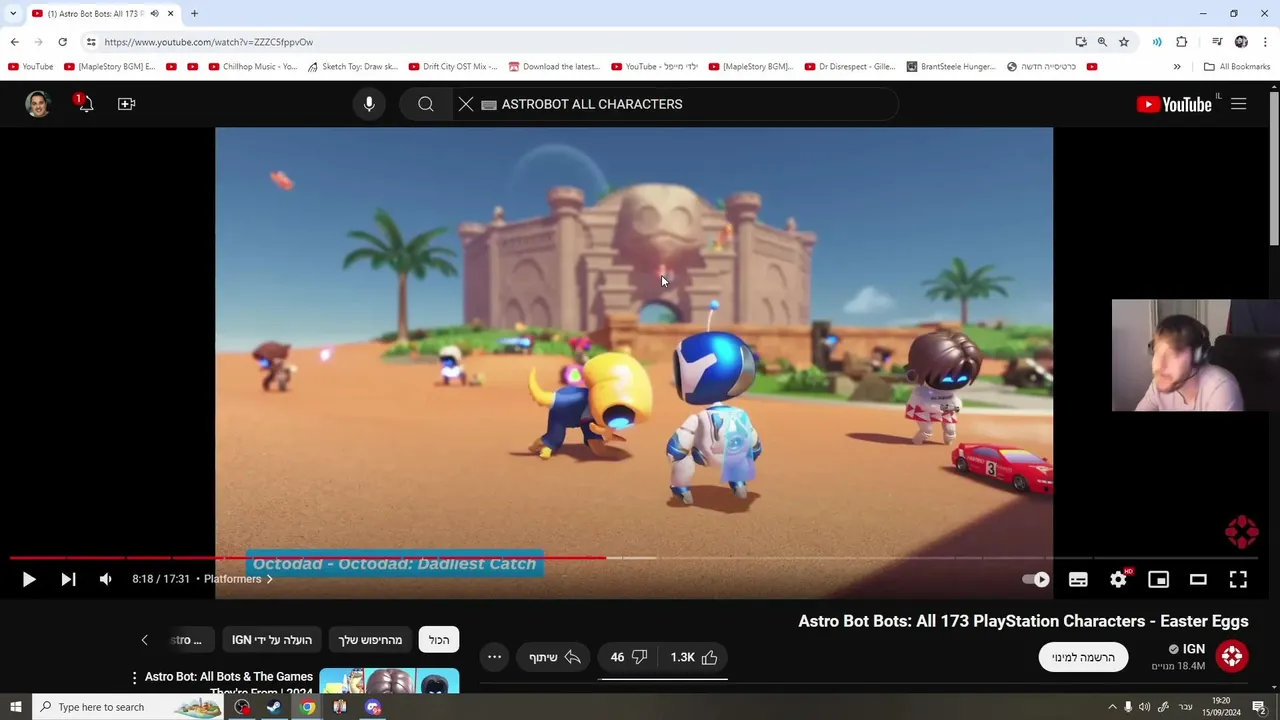Subscribe using the הרשמה למינוי button
Screen dimensions: 1280x720
(x=1083, y=657)
